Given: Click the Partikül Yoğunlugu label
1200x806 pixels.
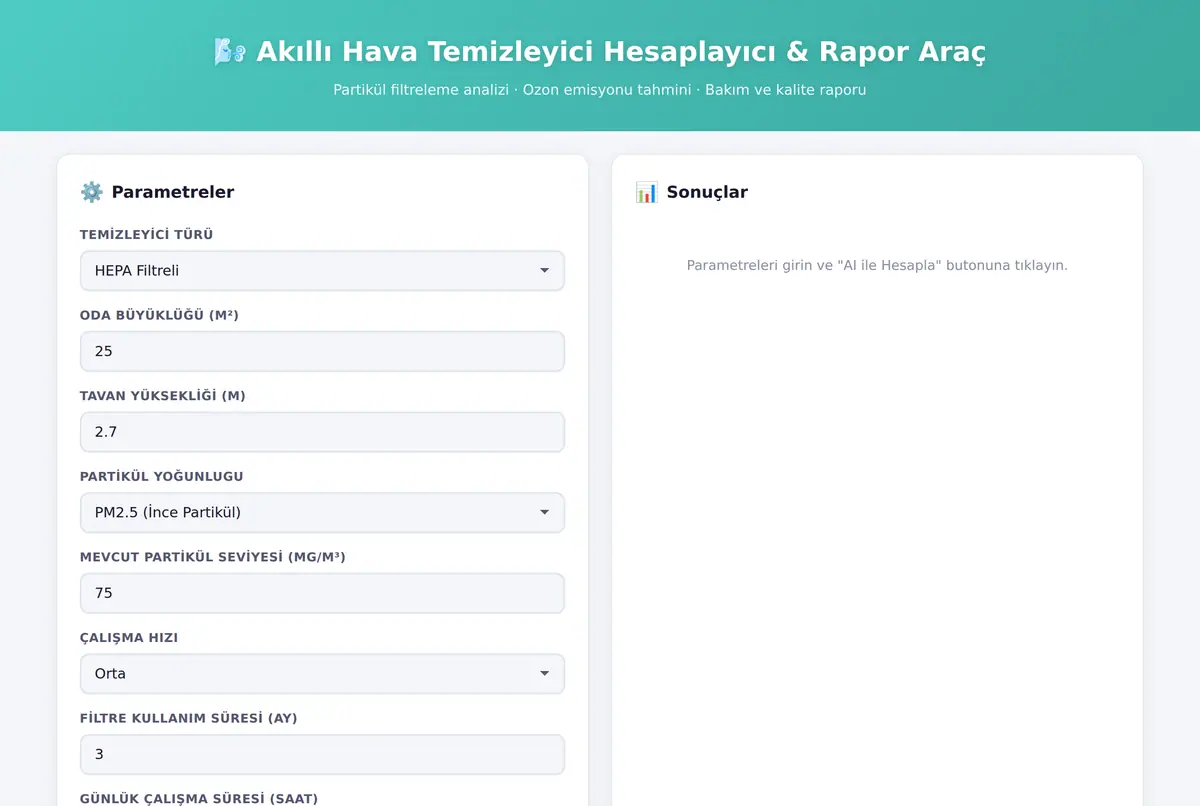Looking at the screenshot, I should click(162, 476).
